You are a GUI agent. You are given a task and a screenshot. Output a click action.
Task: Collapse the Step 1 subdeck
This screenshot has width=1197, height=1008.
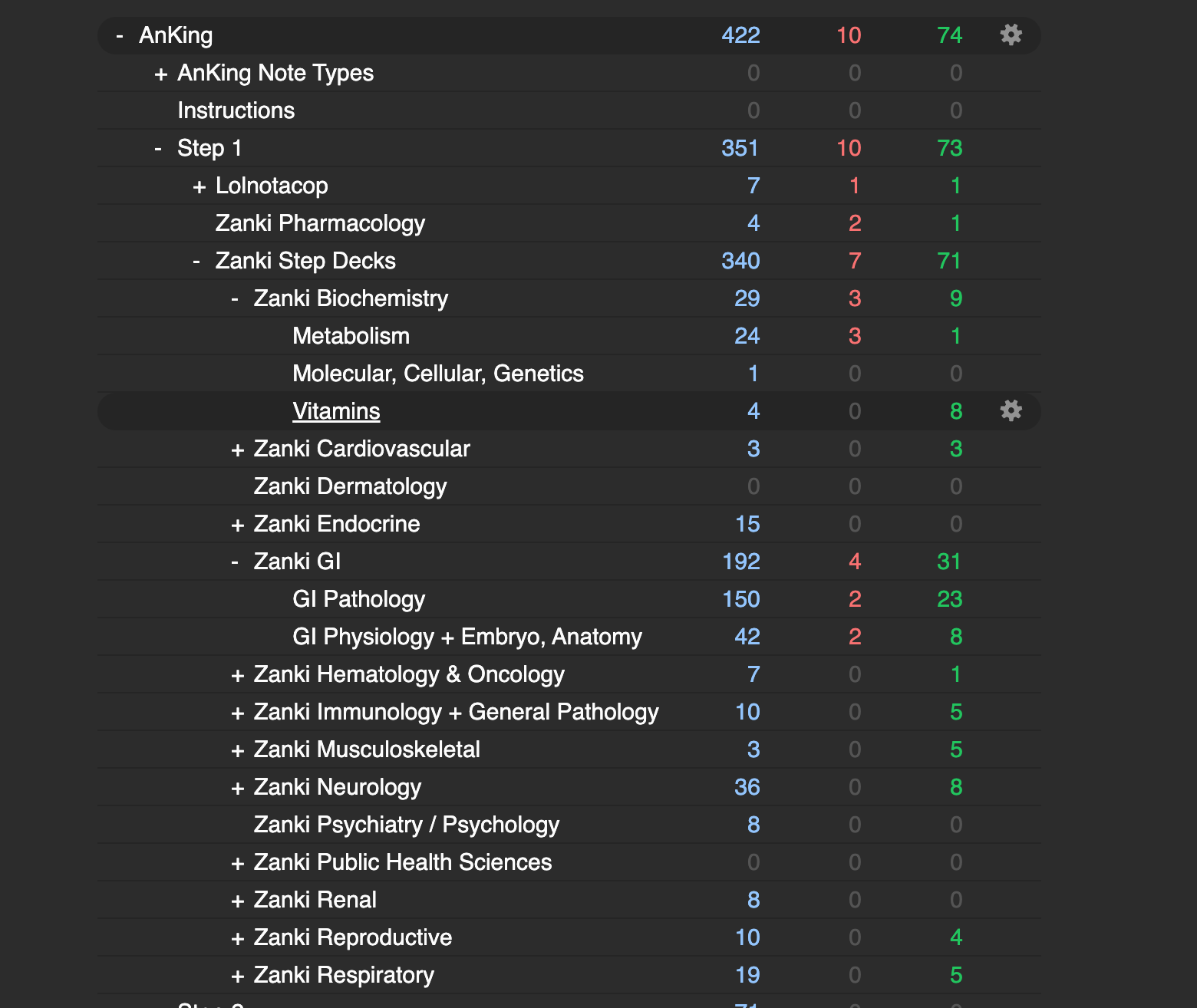coord(158,148)
